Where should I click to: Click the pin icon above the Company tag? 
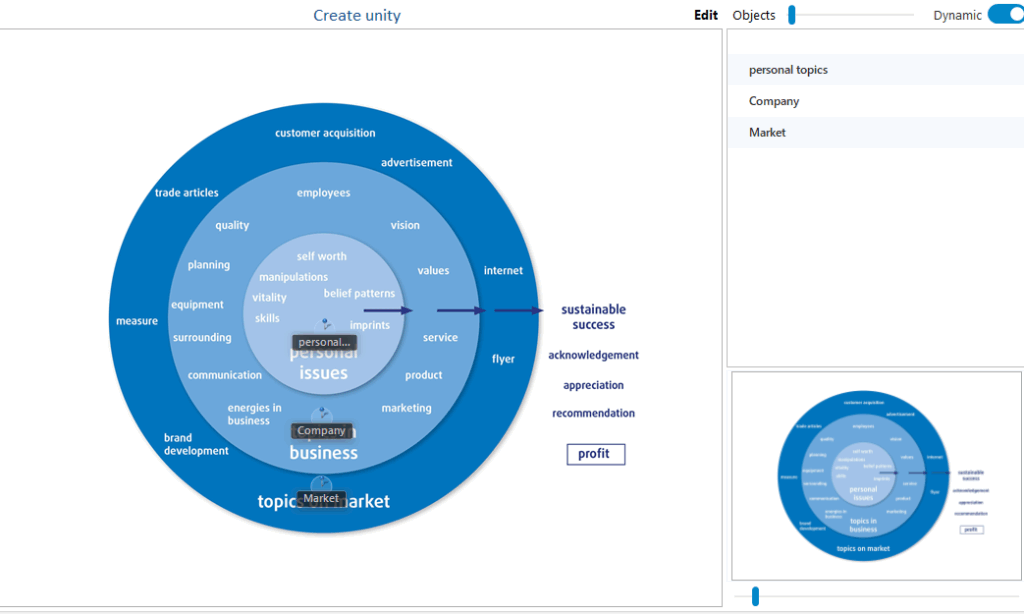[321, 414]
